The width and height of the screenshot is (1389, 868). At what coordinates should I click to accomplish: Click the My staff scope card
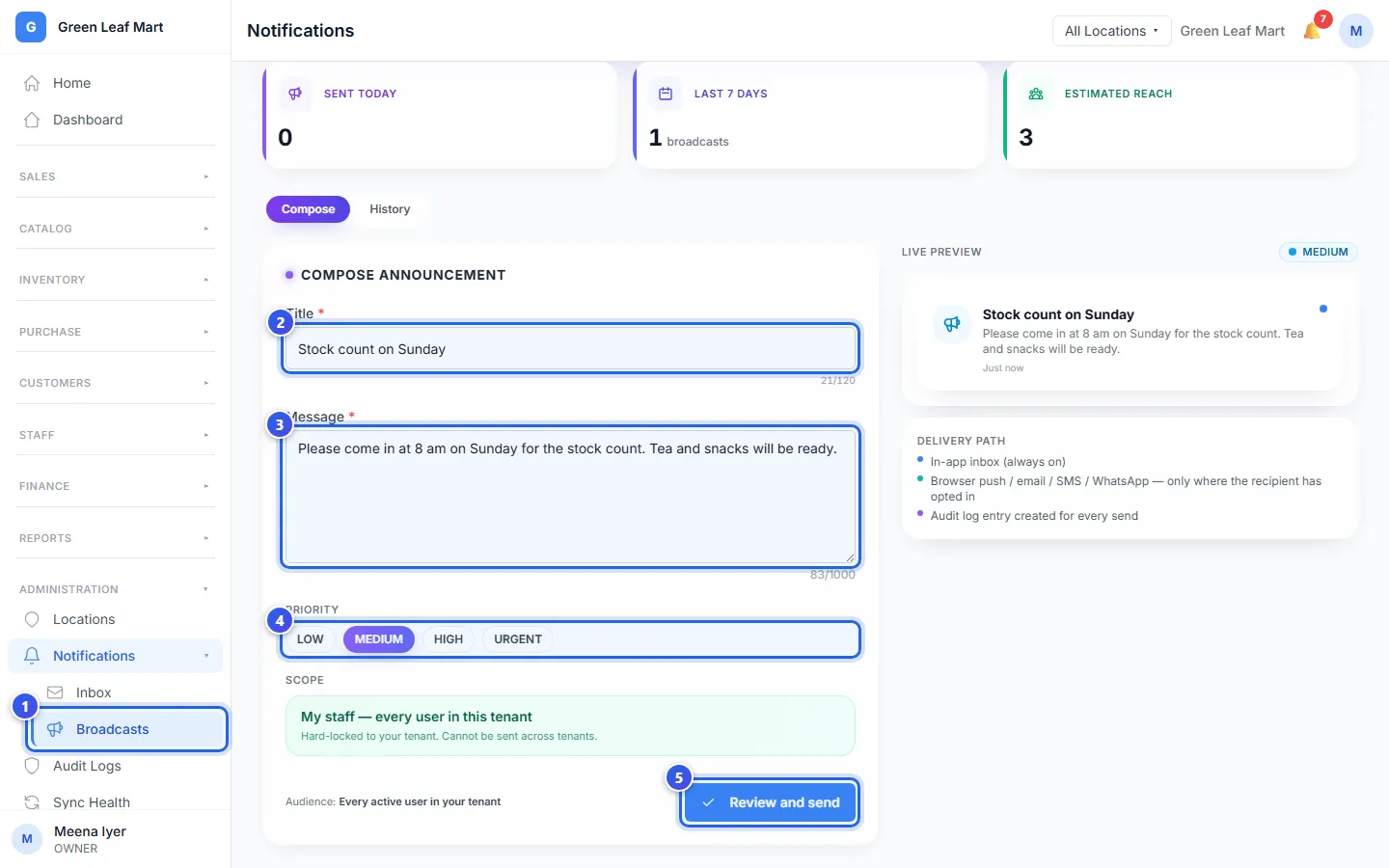tap(570, 725)
